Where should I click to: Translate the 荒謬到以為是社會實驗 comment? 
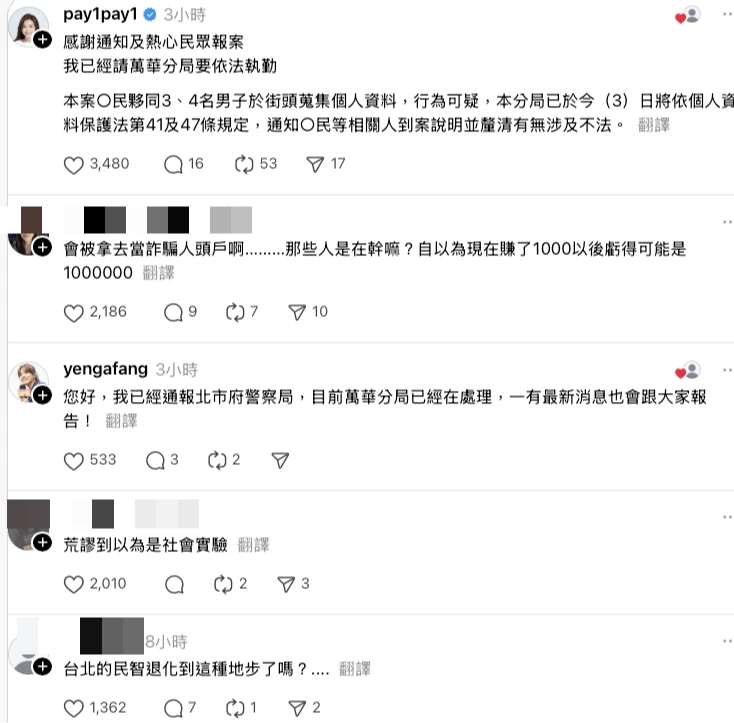pyautogui.click(x=253, y=545)
